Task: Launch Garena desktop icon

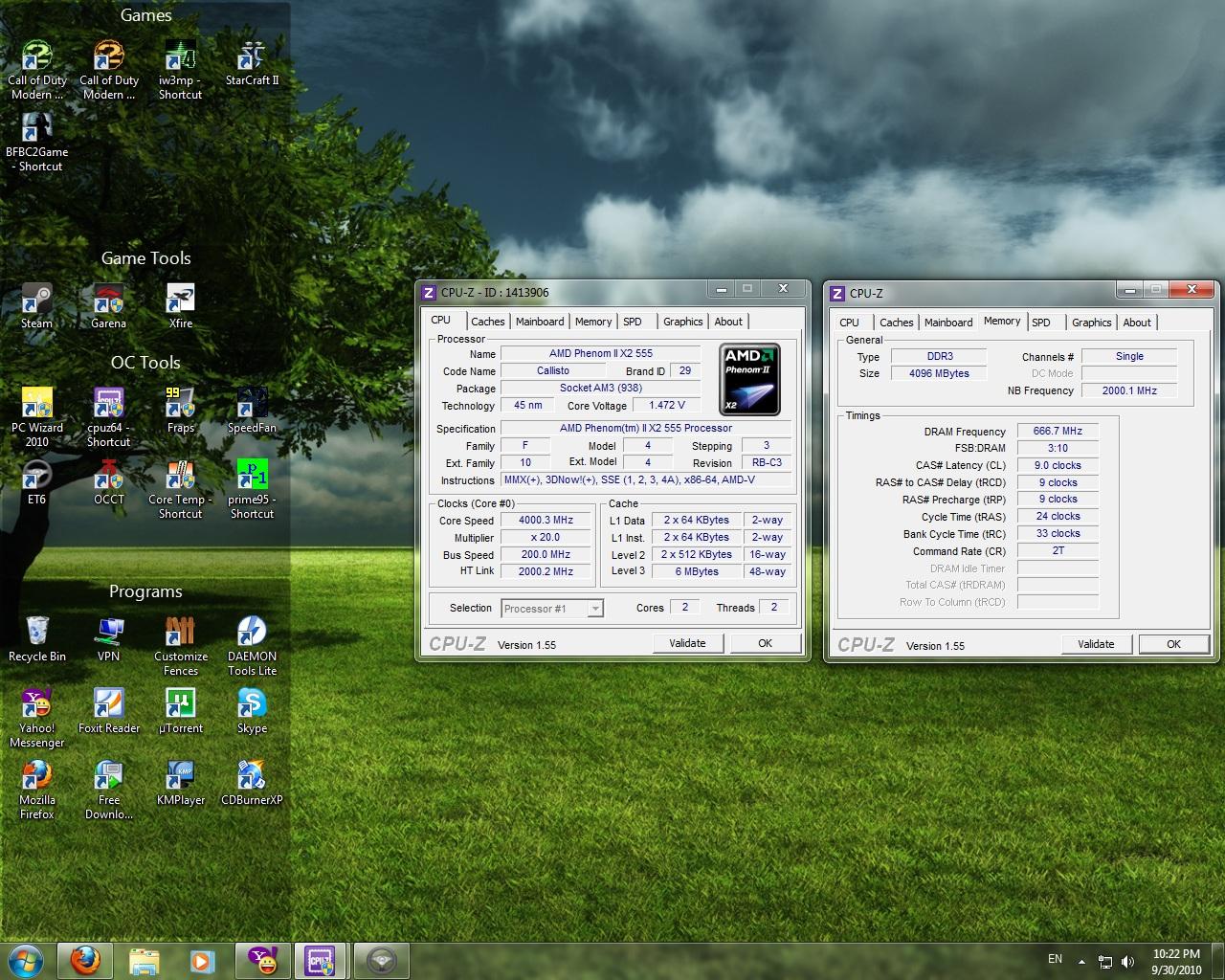Action: pos(108,305)
